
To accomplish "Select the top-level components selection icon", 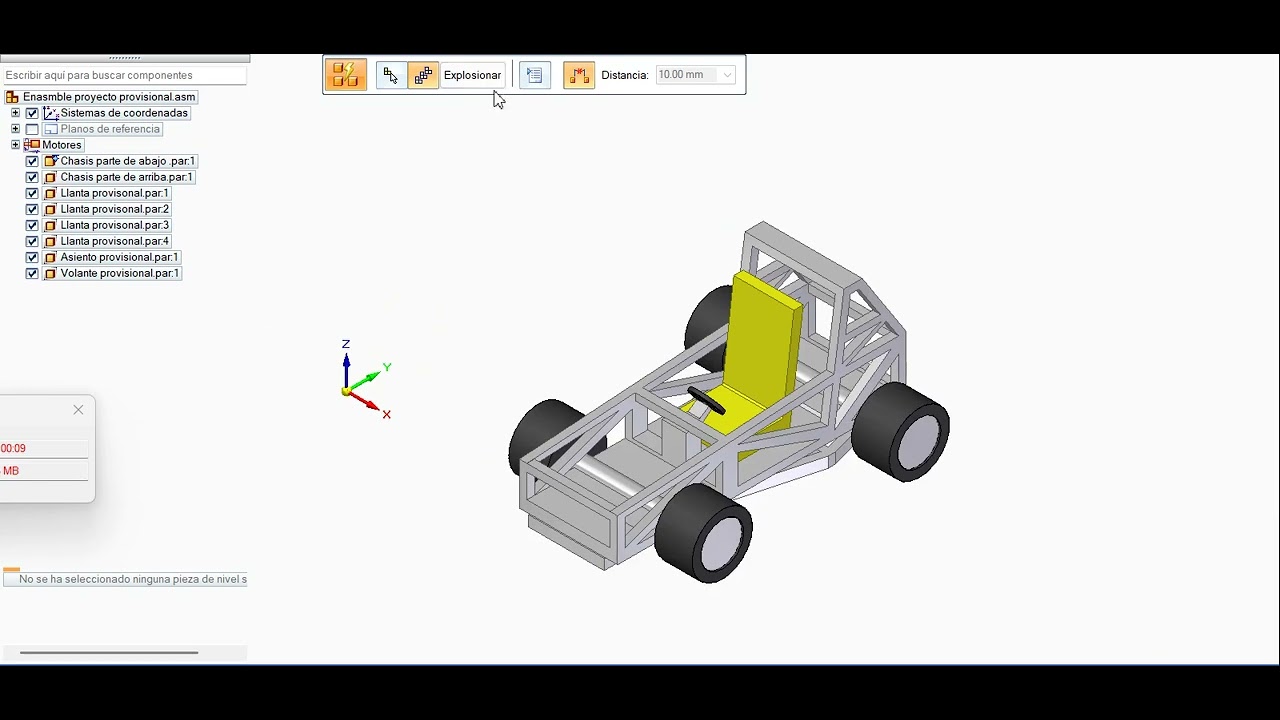I will (391, 75).
